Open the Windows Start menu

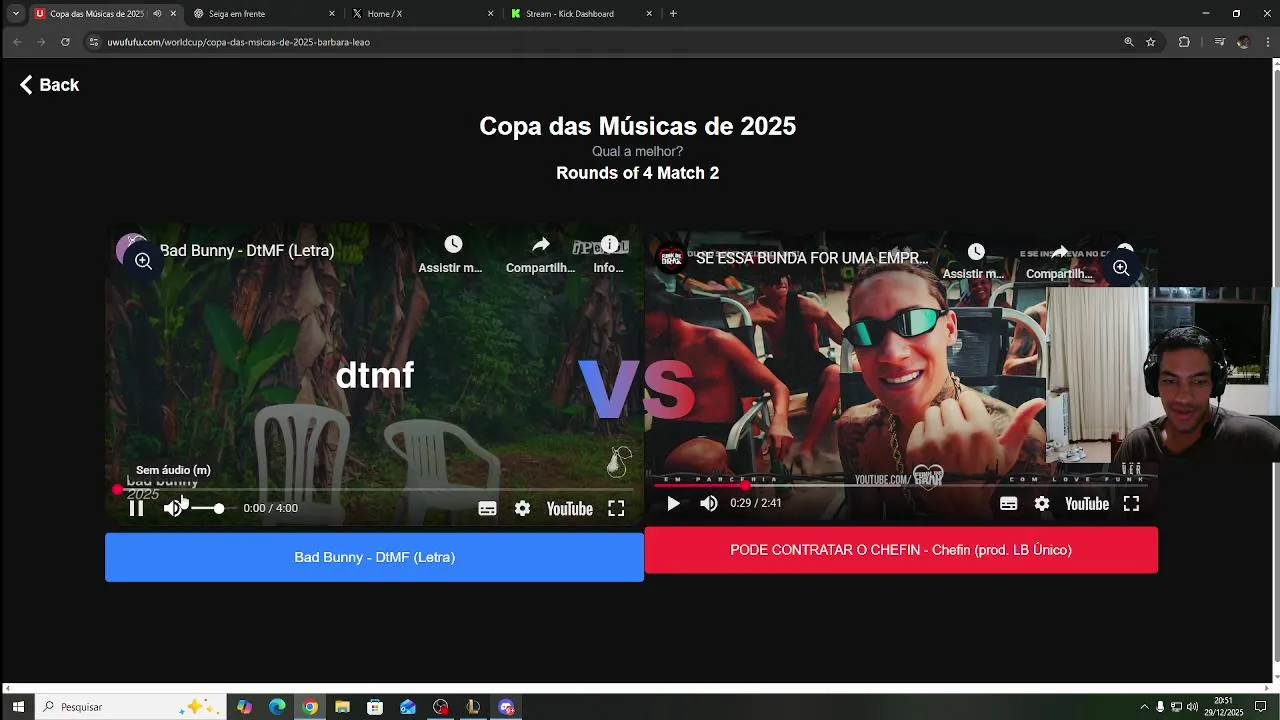[18, 707]
